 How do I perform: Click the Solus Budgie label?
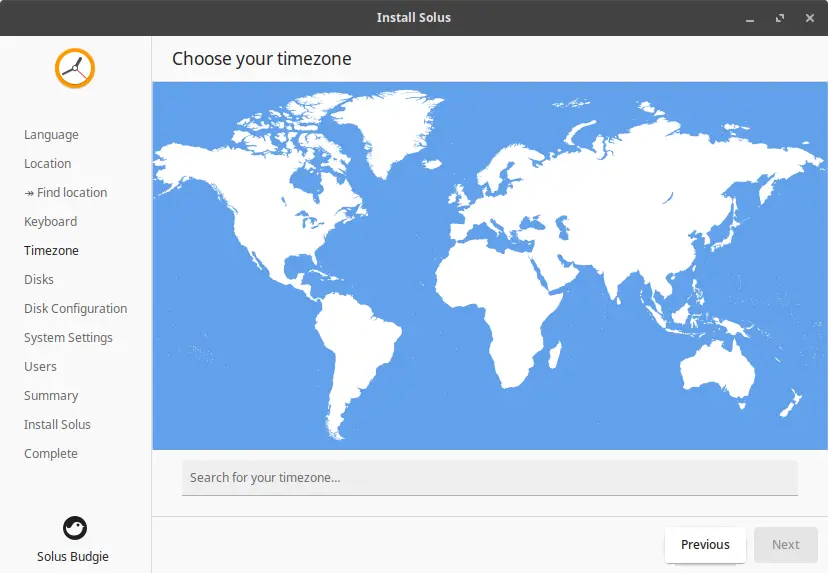click(x=73, y=557)
